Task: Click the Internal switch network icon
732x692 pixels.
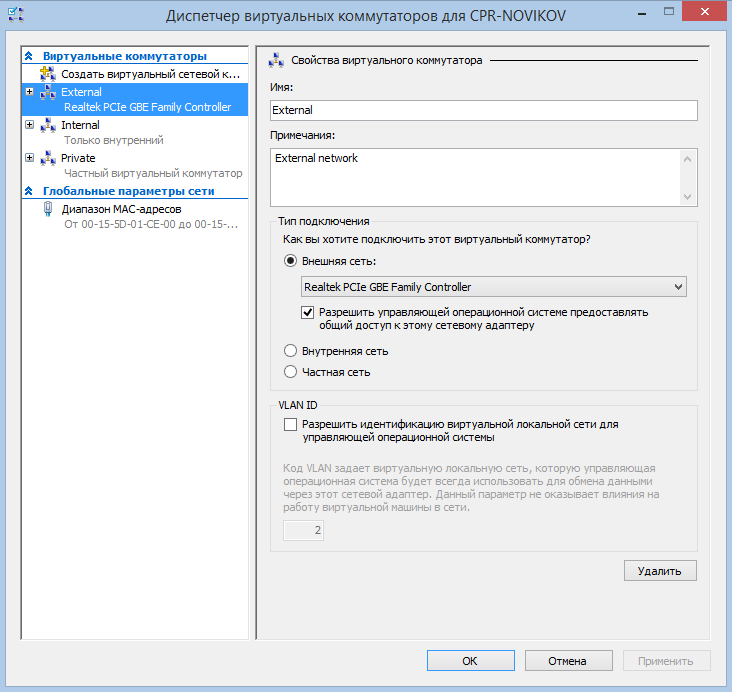Action: 48,125
